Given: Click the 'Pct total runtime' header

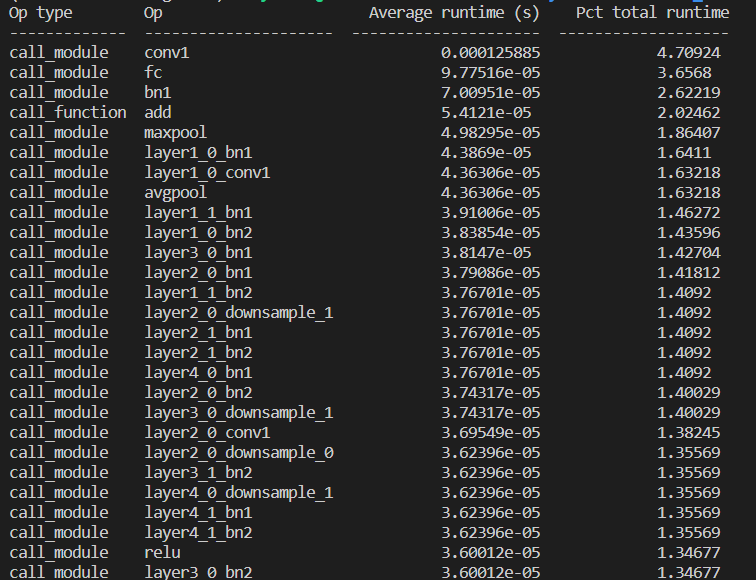Looking at the screenshot, I should [x=652, y=13].
